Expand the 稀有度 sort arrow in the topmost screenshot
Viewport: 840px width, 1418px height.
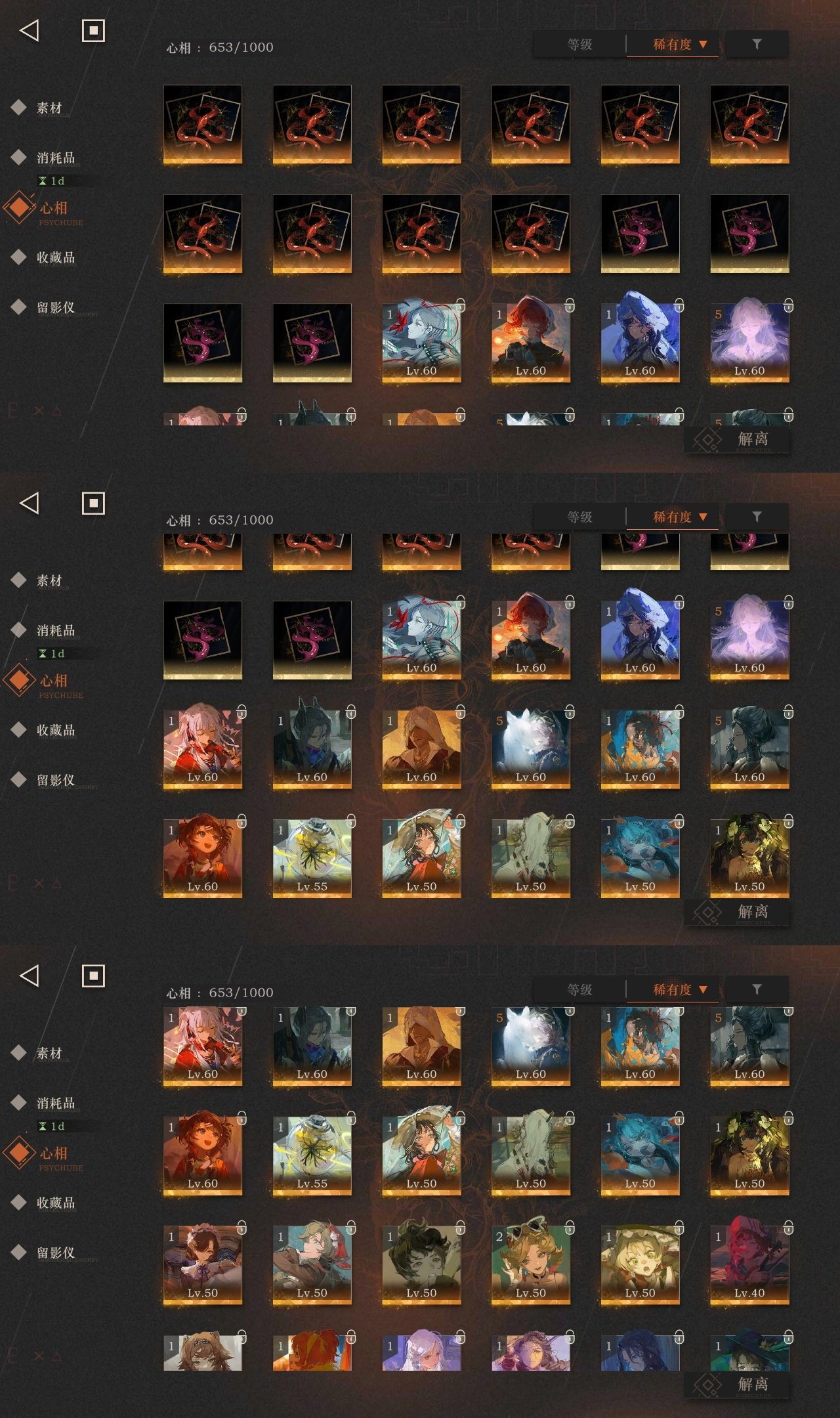click(x=703, y=45)
